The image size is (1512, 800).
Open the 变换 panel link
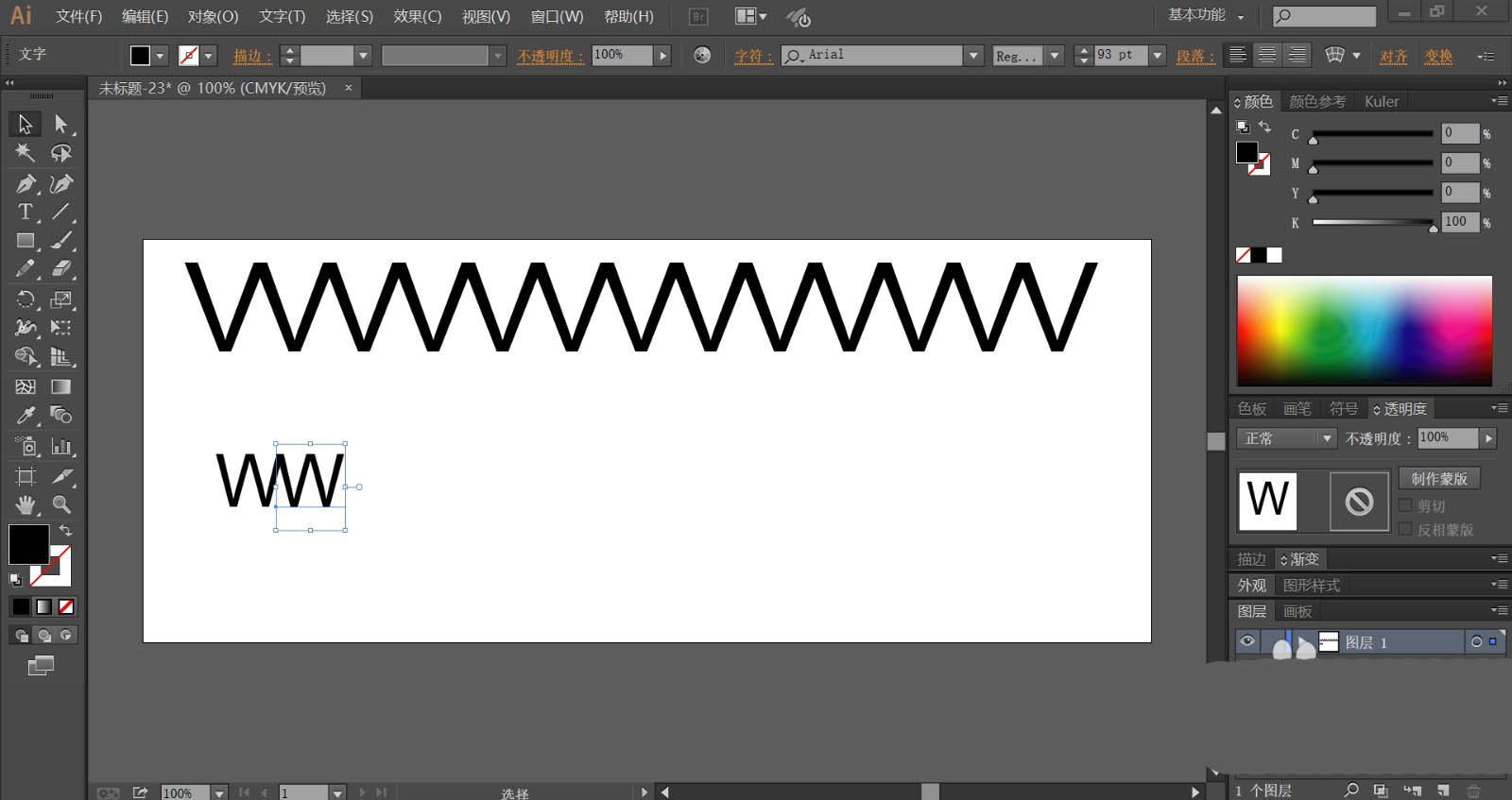tap(1438, 57)
